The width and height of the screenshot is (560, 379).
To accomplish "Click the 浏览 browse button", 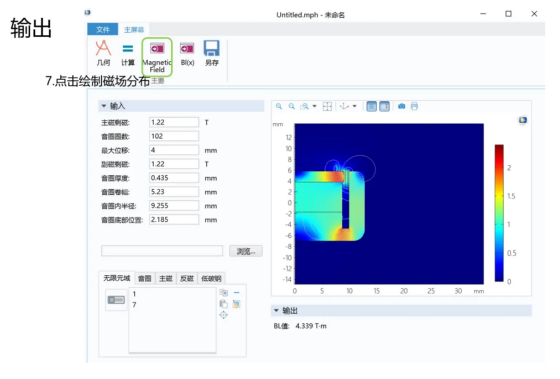I will [246, 251].
